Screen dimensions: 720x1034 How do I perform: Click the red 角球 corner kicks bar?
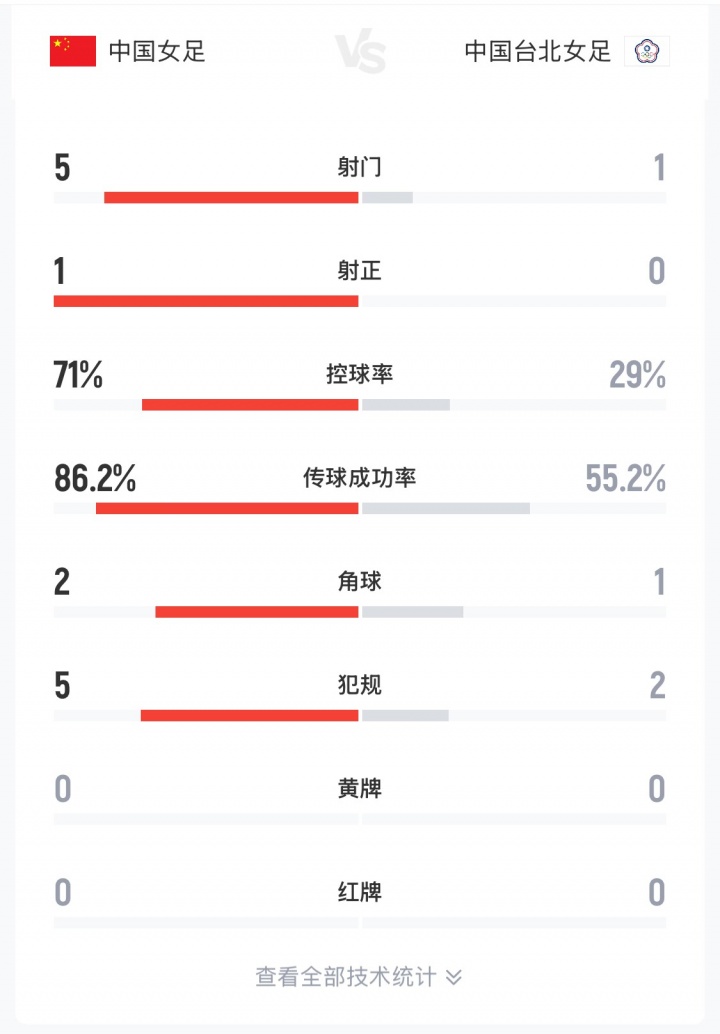tap(256, 611)
